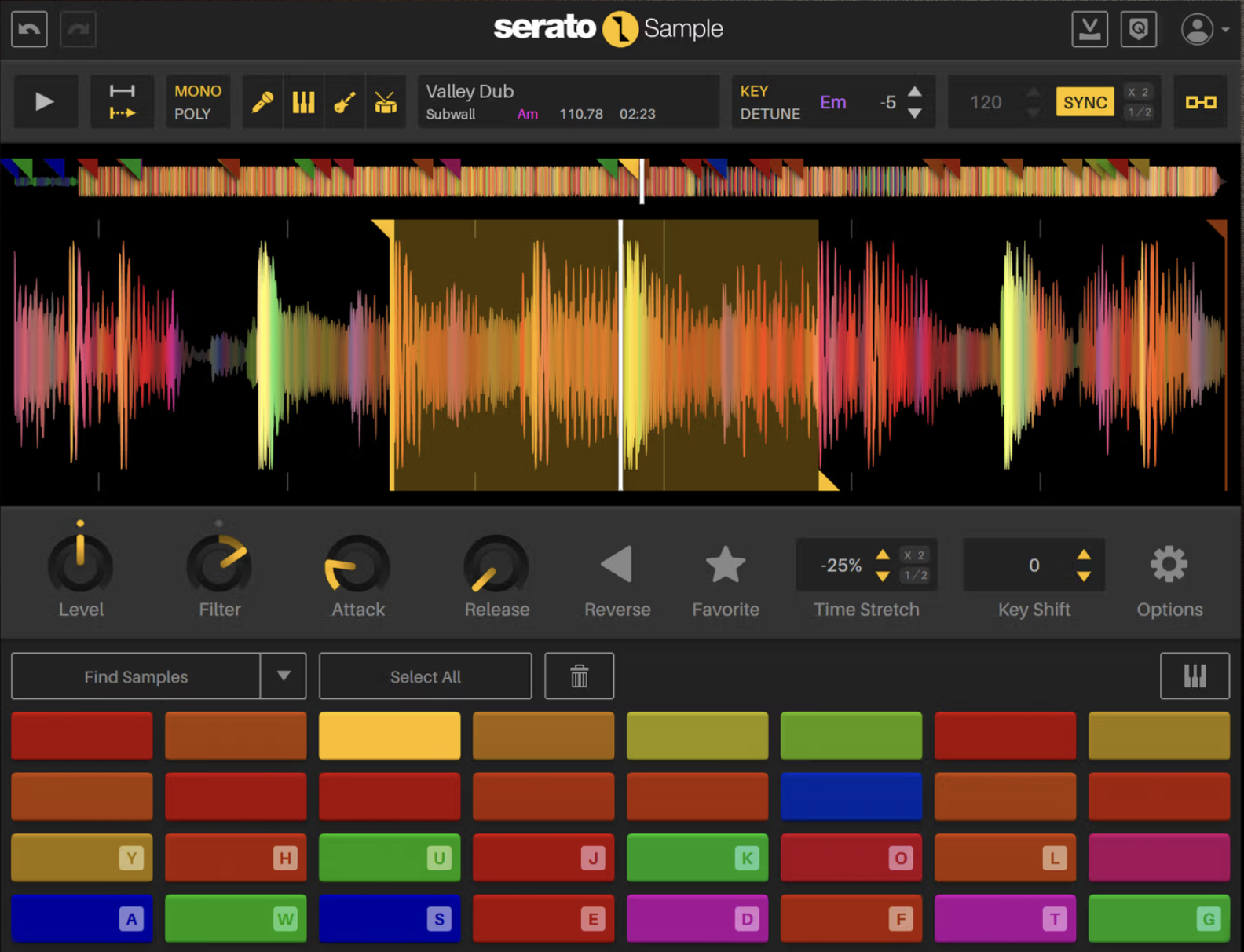The width and height of the screenshot is (1244, 952).
Task: Trigger the pad labeled L
Action: (1005, 858)
